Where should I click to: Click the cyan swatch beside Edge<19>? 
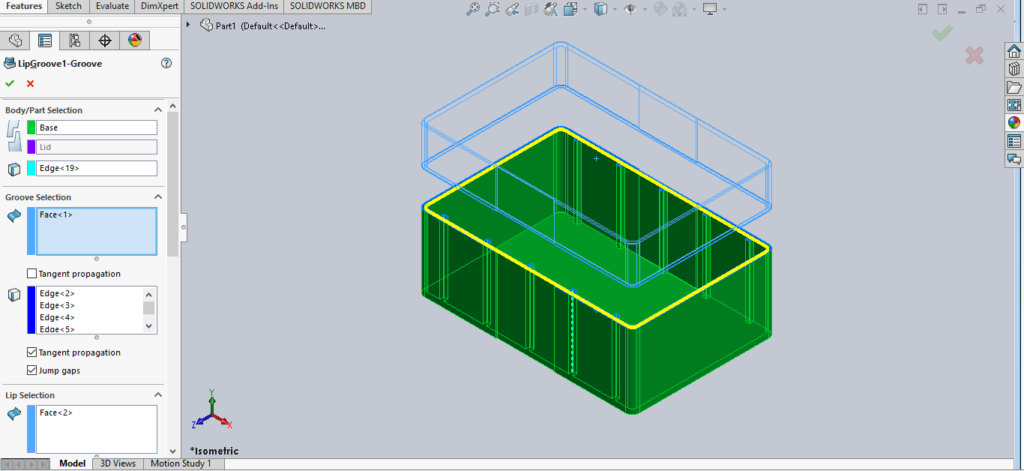pos(31,169)
